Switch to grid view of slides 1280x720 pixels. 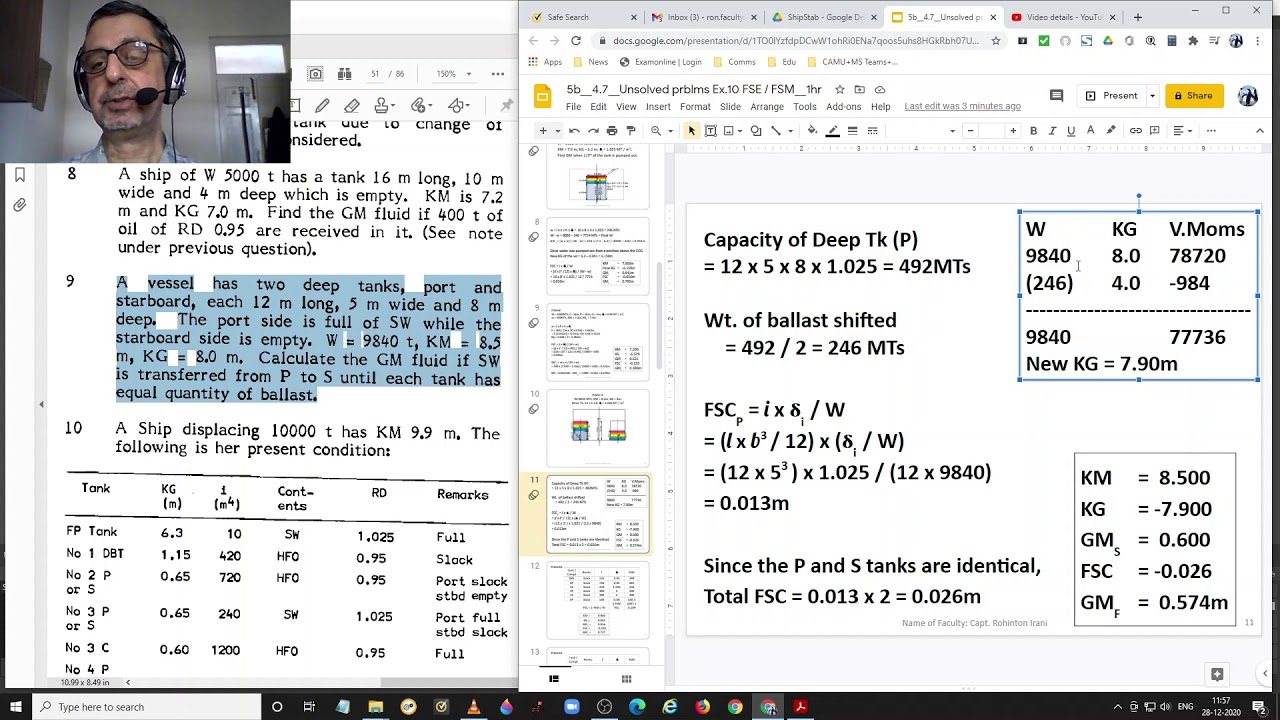626,680
